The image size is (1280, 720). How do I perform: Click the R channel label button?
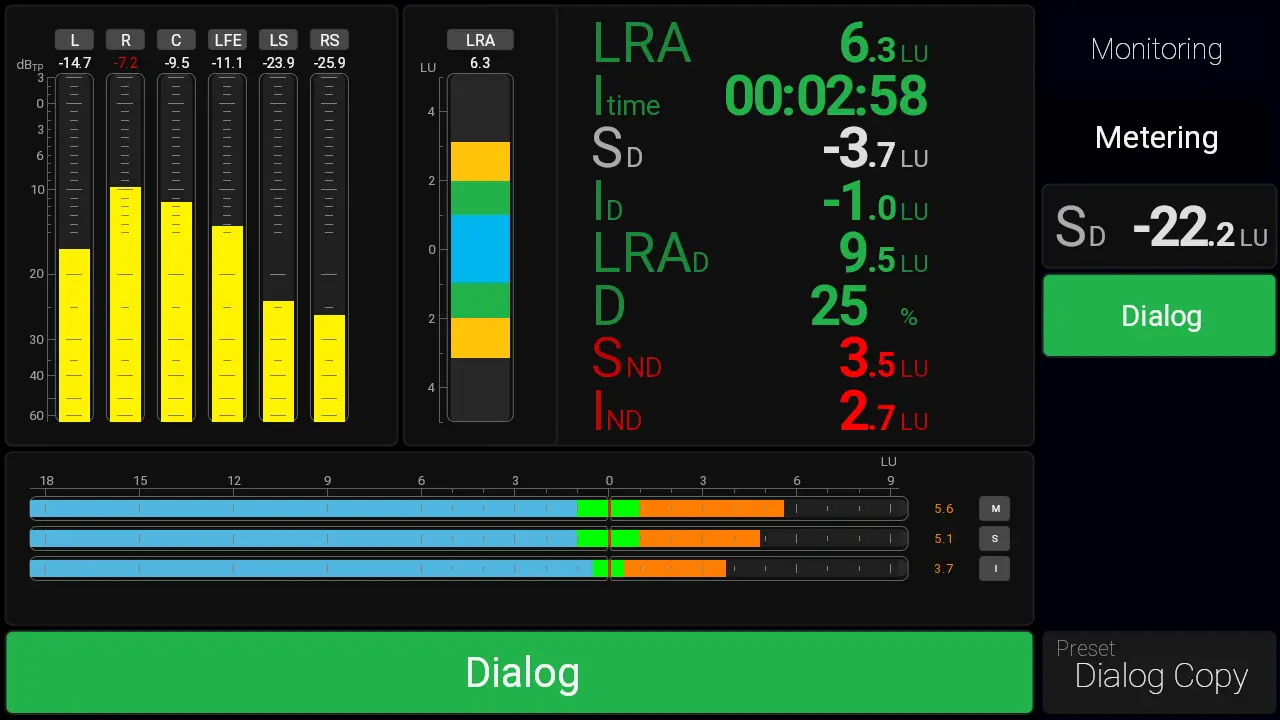(x=125, y=40)
